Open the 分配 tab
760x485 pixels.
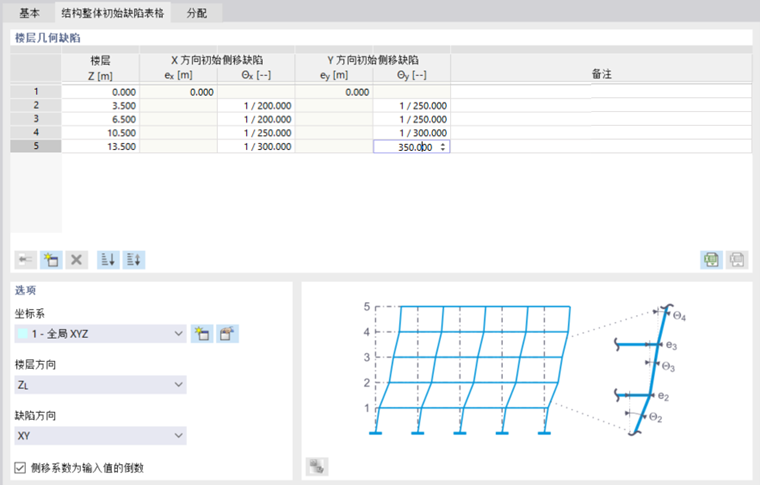coord(197,13)
